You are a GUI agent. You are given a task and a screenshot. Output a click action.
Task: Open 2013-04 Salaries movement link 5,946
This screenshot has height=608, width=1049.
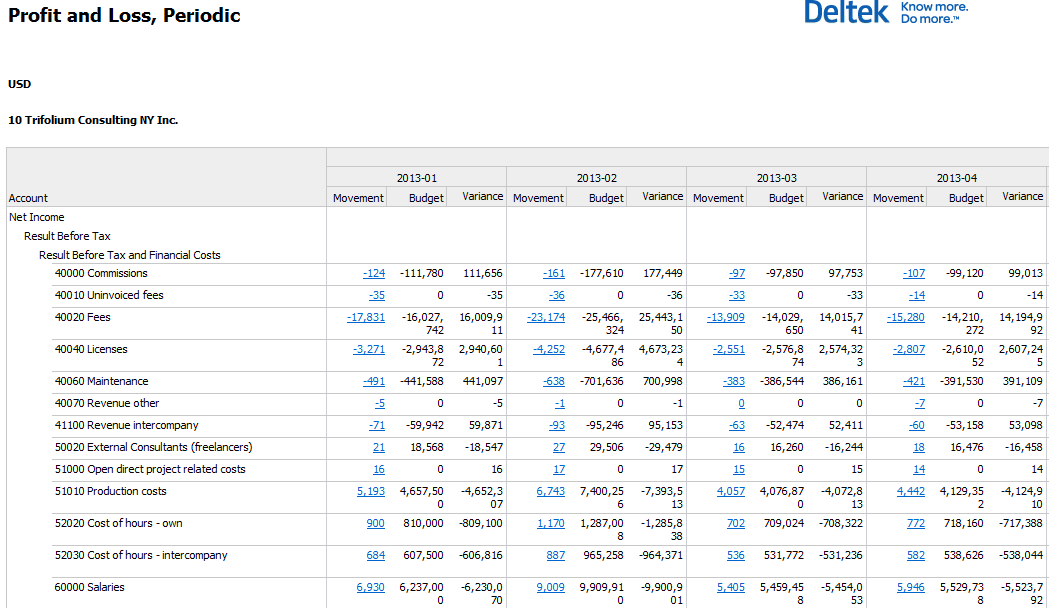[910, 588]
